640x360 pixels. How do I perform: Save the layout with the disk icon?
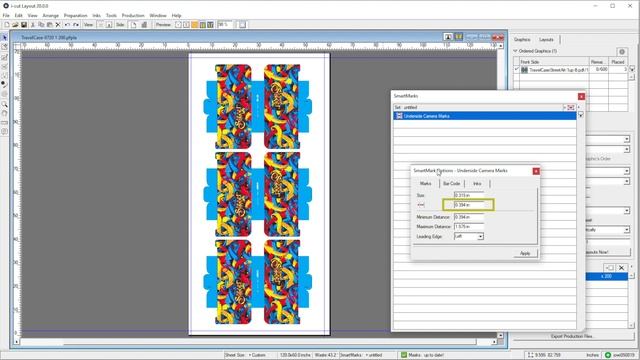24,25
